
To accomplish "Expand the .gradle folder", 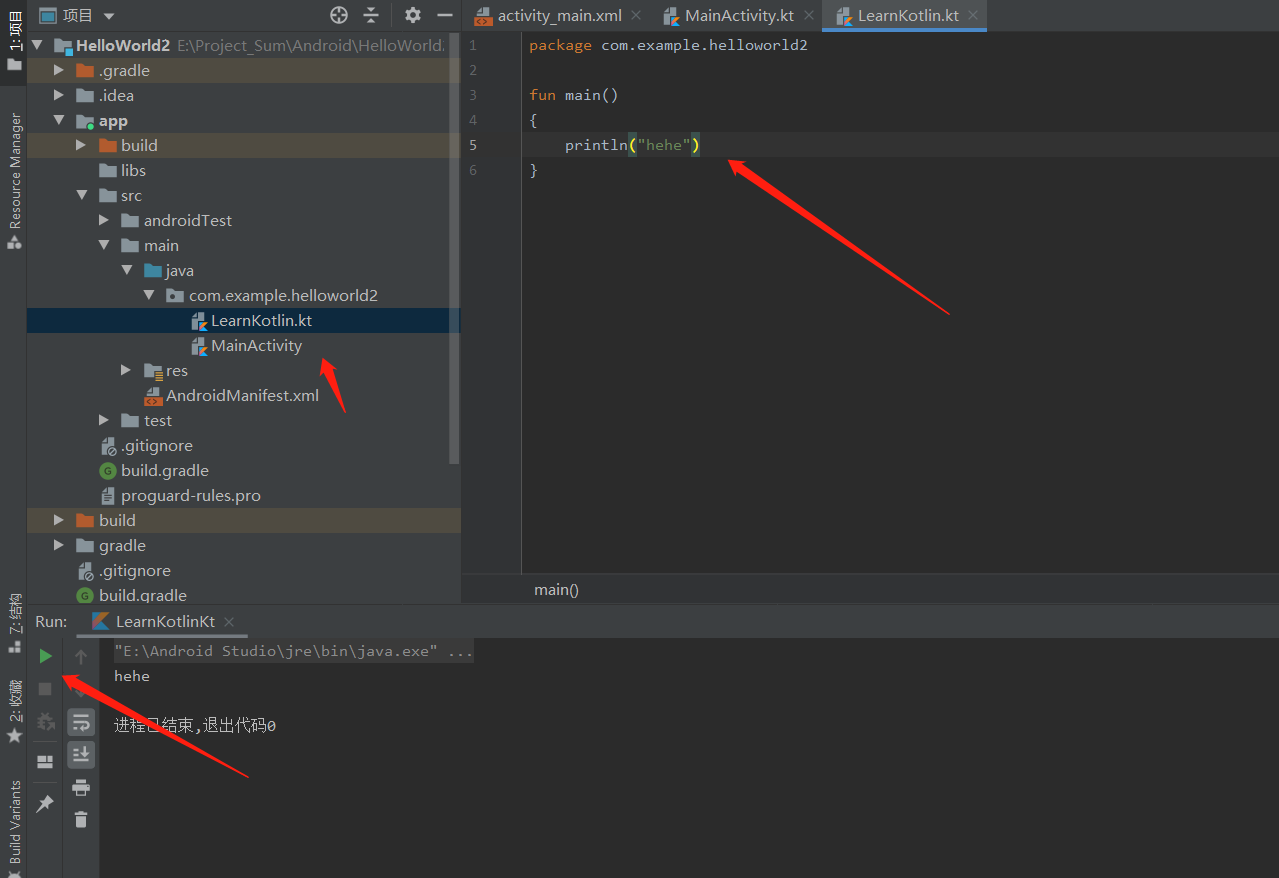I will [59, 70].
